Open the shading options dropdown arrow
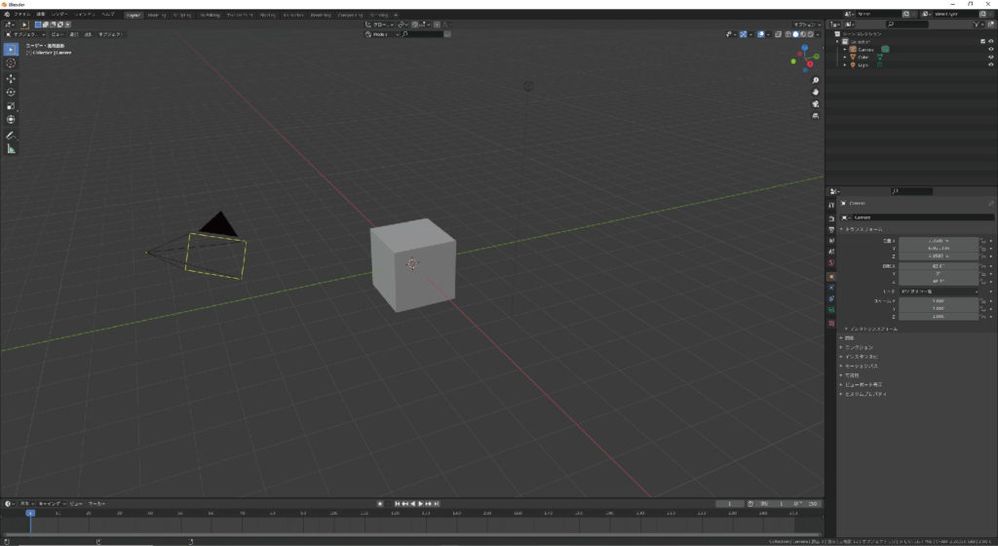 (x=819, y=34)
